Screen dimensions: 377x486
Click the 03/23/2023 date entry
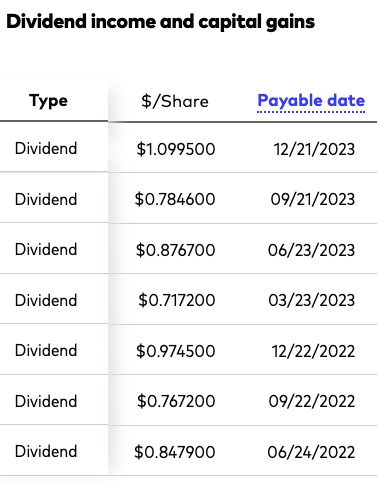[312, 300]
